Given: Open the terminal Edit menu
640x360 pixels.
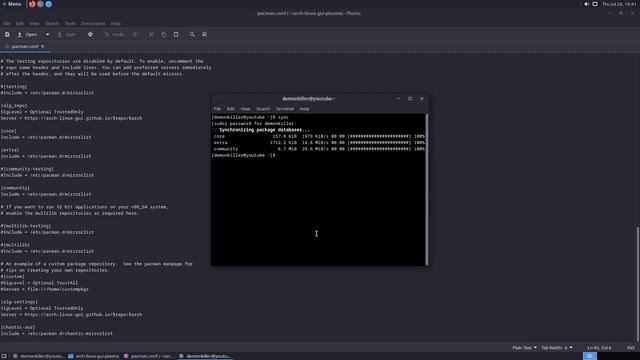Looking at the screenshot, I should (x=231, y=109).
